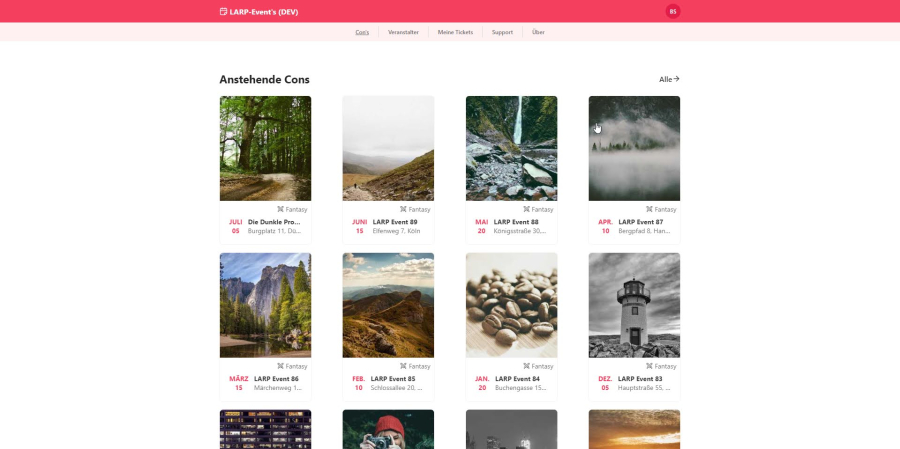Click the waterfall thumbnail of LARP Event 88
Screen dimensions: 900x449
click(x=511, y=148)
